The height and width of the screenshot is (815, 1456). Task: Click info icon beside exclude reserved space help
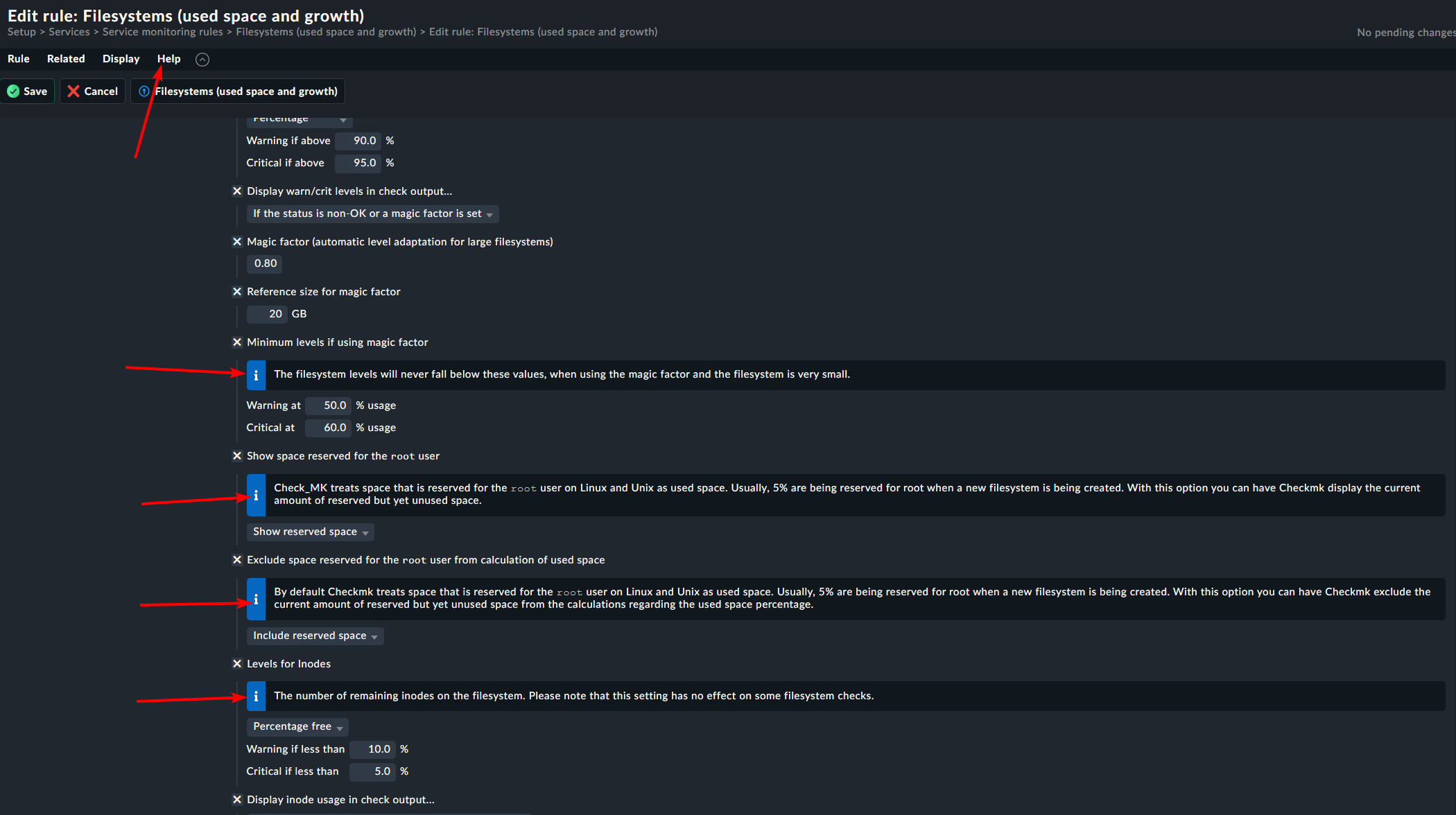point(256,599)
